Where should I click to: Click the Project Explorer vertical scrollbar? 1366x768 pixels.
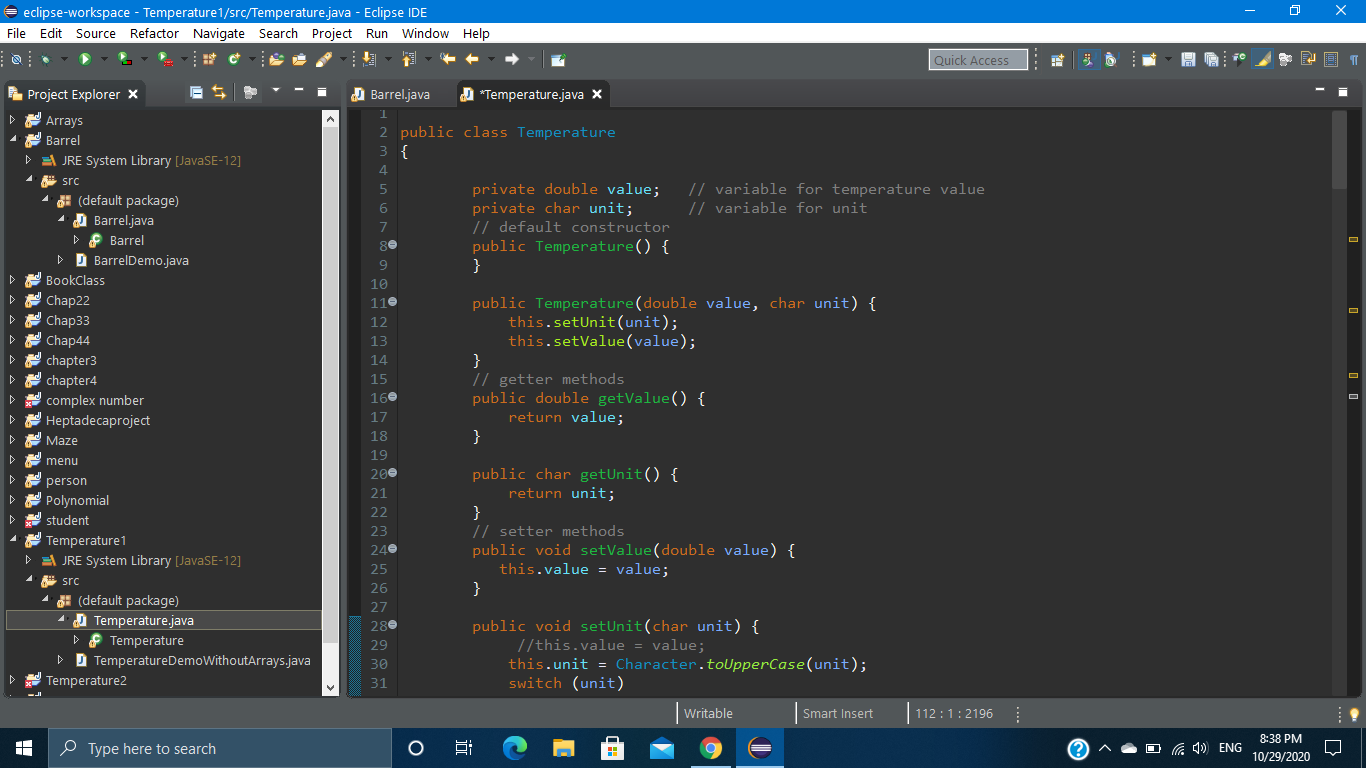pos(331,402)
